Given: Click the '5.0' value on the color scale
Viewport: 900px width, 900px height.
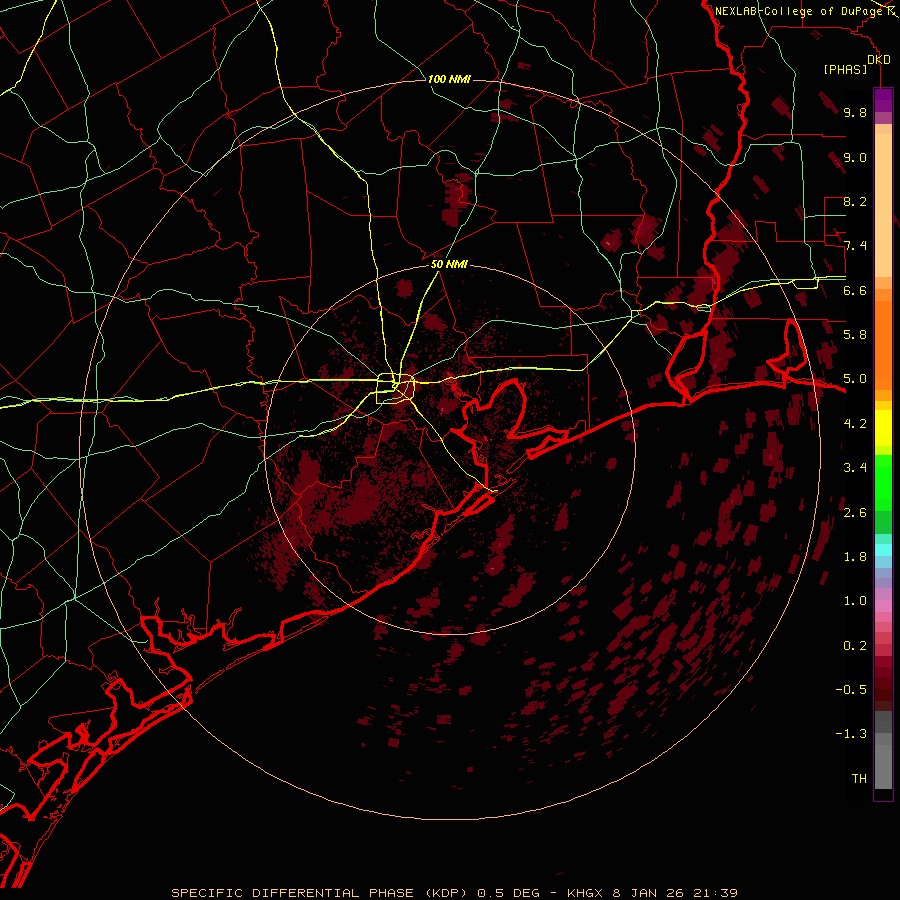Looking at the screenshot, I should [x=855, y=379].
